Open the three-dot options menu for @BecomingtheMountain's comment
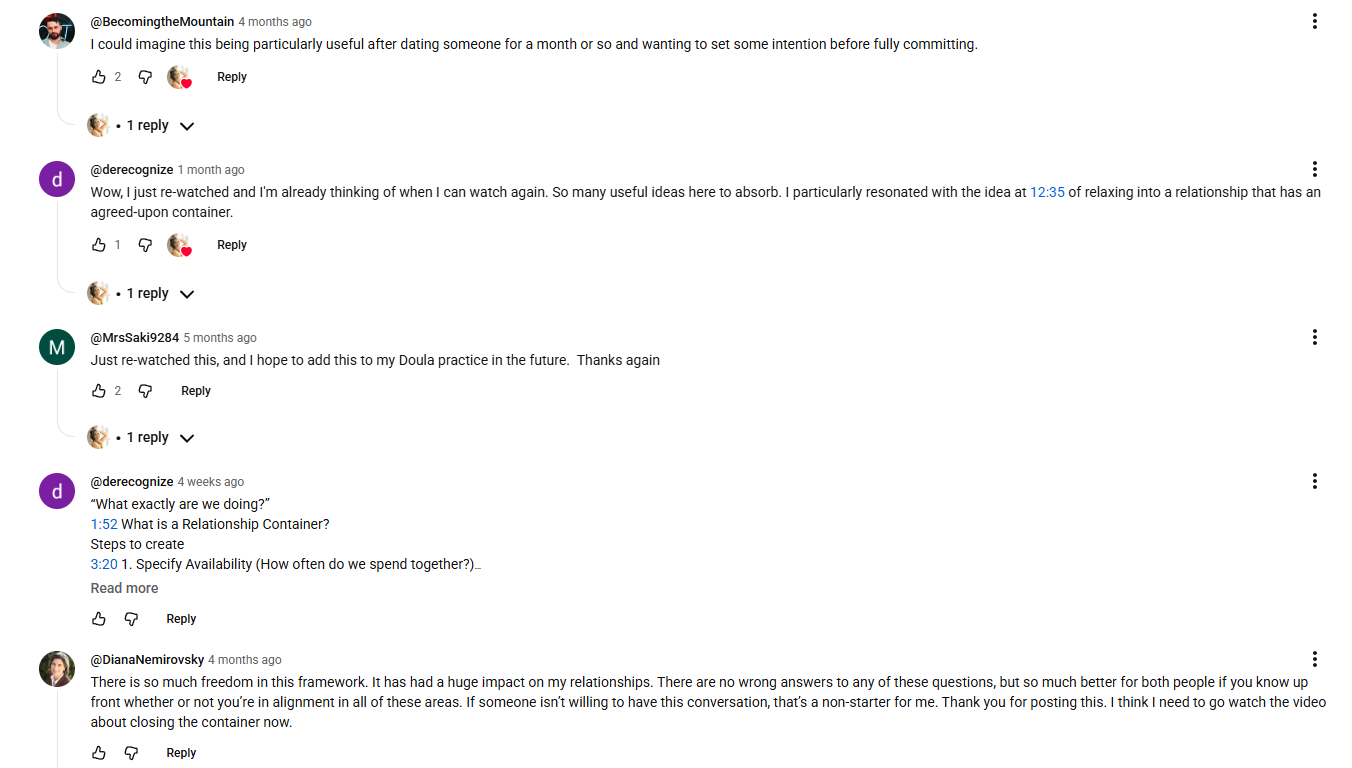Screen dimensions: 1352x768 click(x=1314, y=21)
